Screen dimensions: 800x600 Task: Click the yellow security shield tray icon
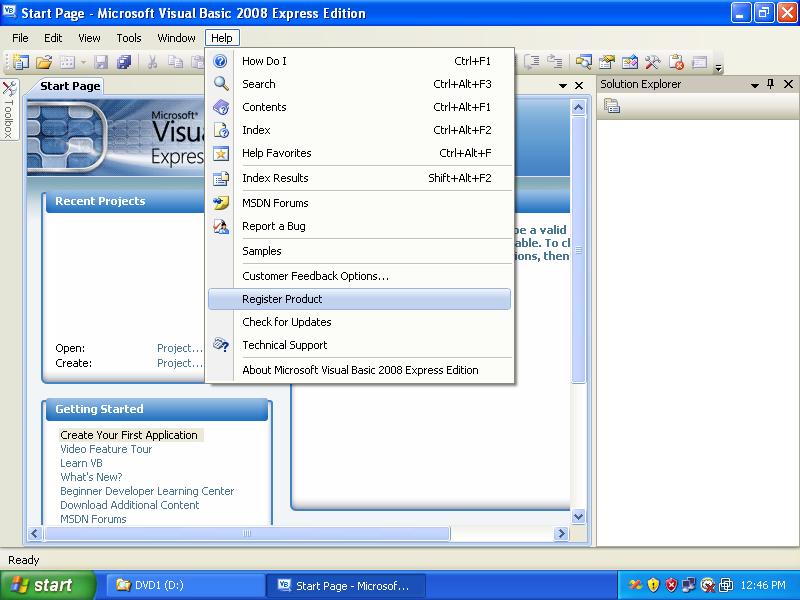pos(653,585)
